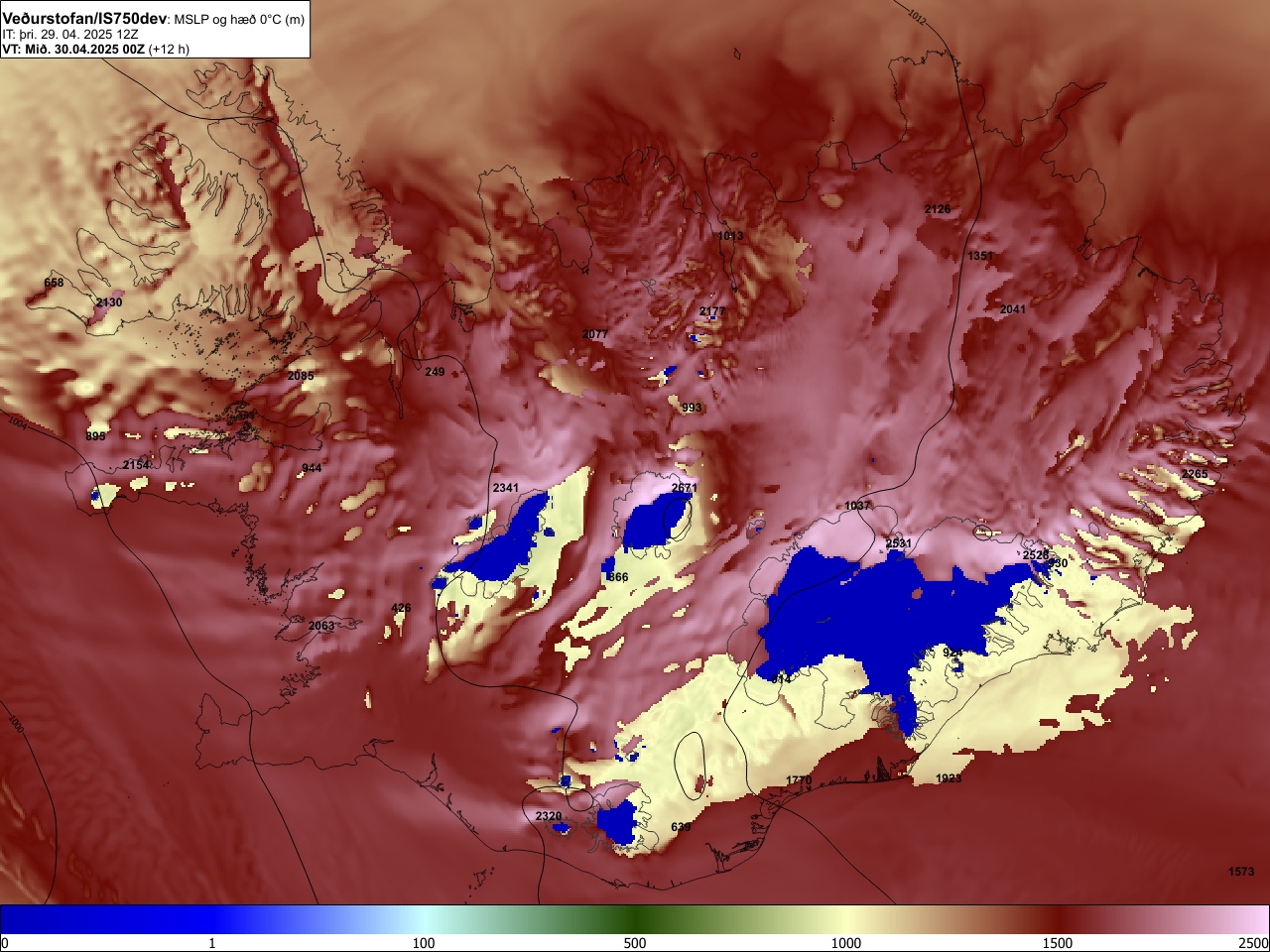Click the map value label 993
The width and height of the screenshot is (1270, 952).
point(692,408)
